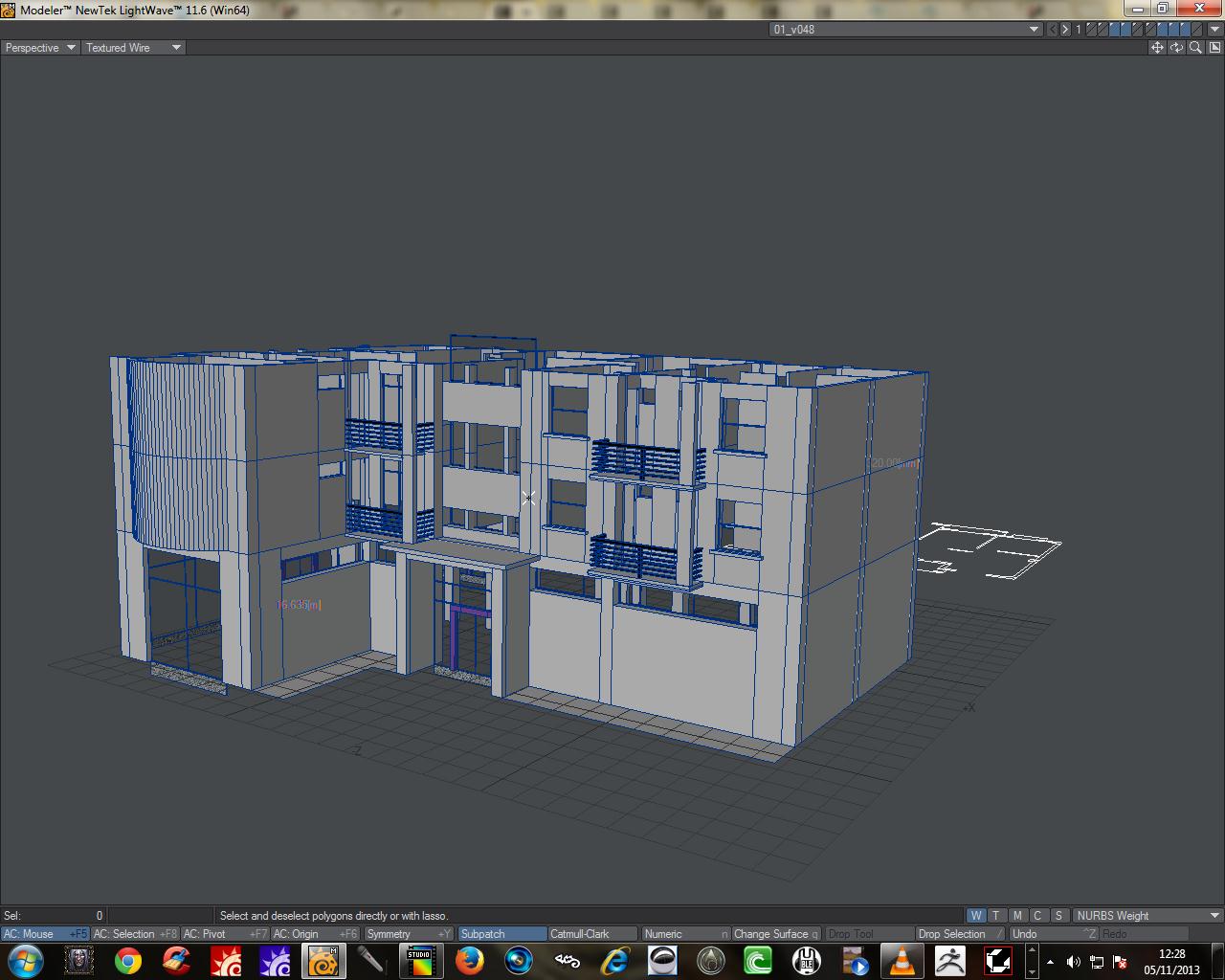The width and height of the screenshot is (1225, 980).
Task: Click the viewport maximize toggle icon
Action: coord(1214,48)
